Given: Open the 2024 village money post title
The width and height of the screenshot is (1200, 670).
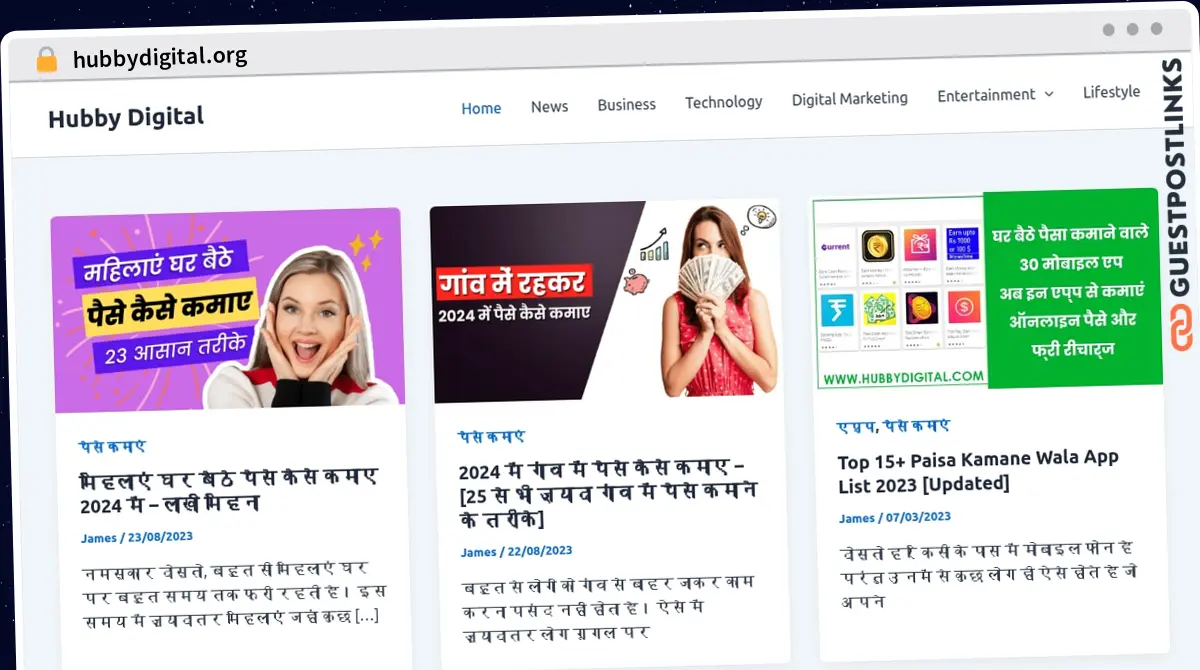Looking at the screenshot, I should click(x=608, y=494).
